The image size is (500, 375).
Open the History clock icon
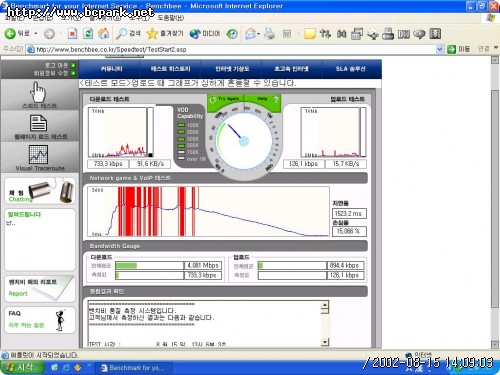point(232,33)
